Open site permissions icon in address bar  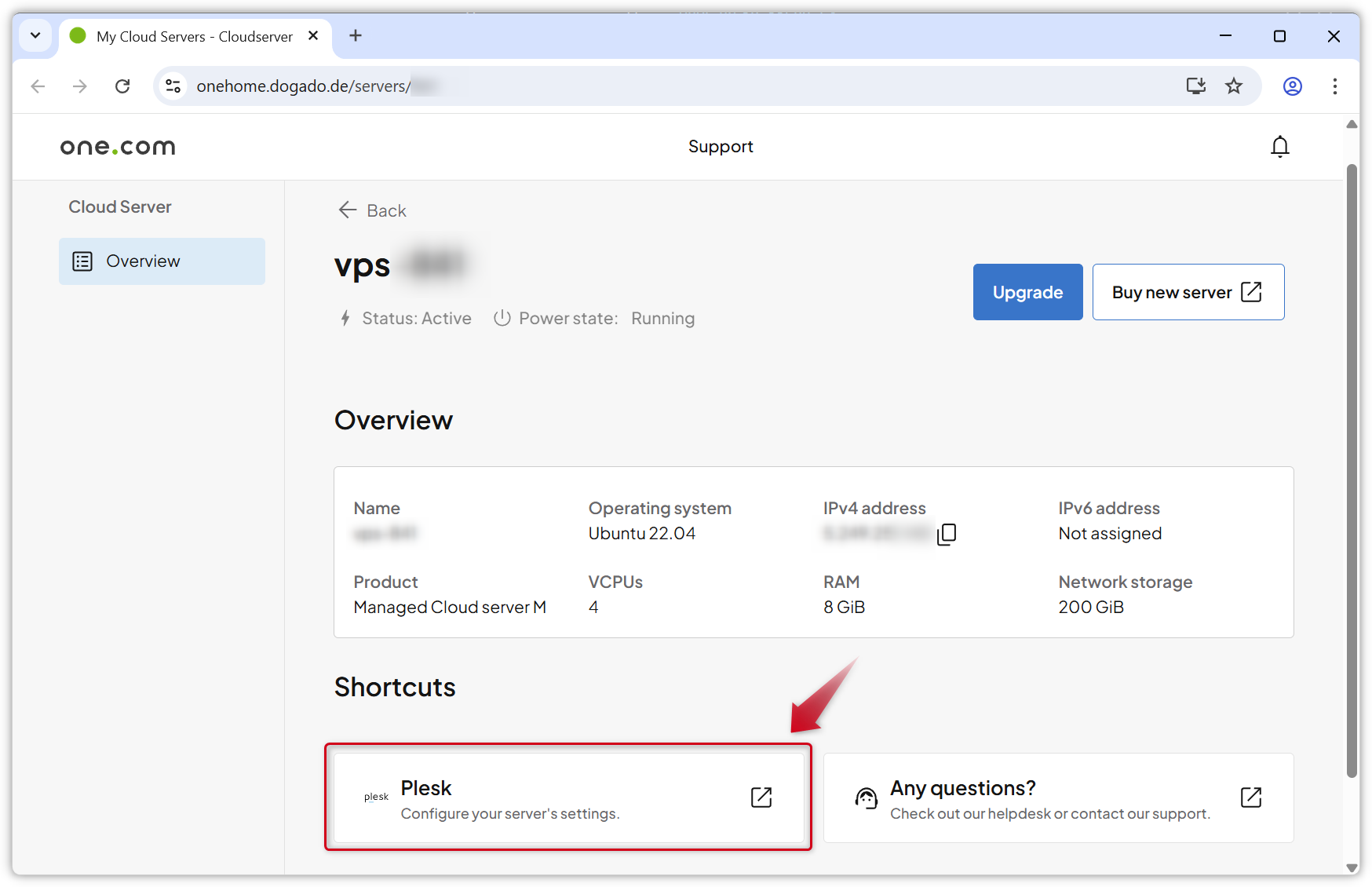[173, 86]
